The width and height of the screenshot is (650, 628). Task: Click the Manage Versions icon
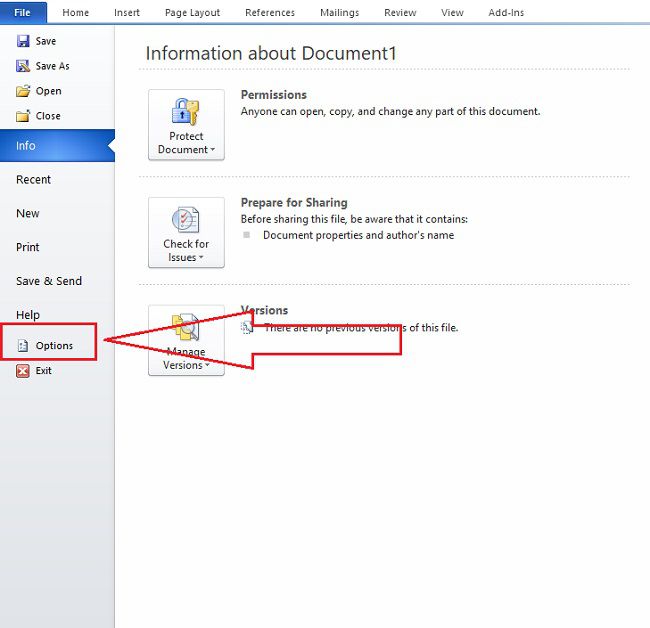coord(186,327)
